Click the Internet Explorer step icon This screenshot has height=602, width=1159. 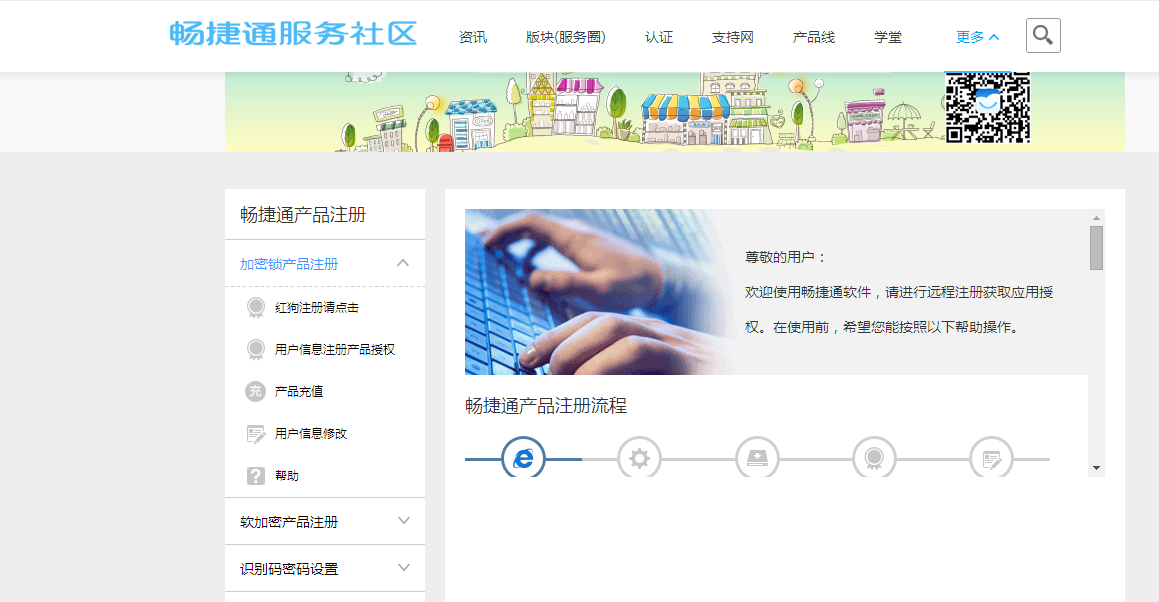523,458
